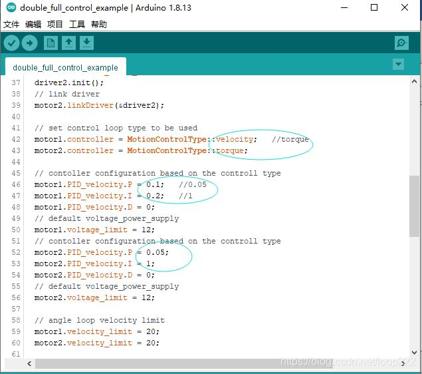
Task: Click line 37 'driver2.init();'
Action: (x=69, y=82)
